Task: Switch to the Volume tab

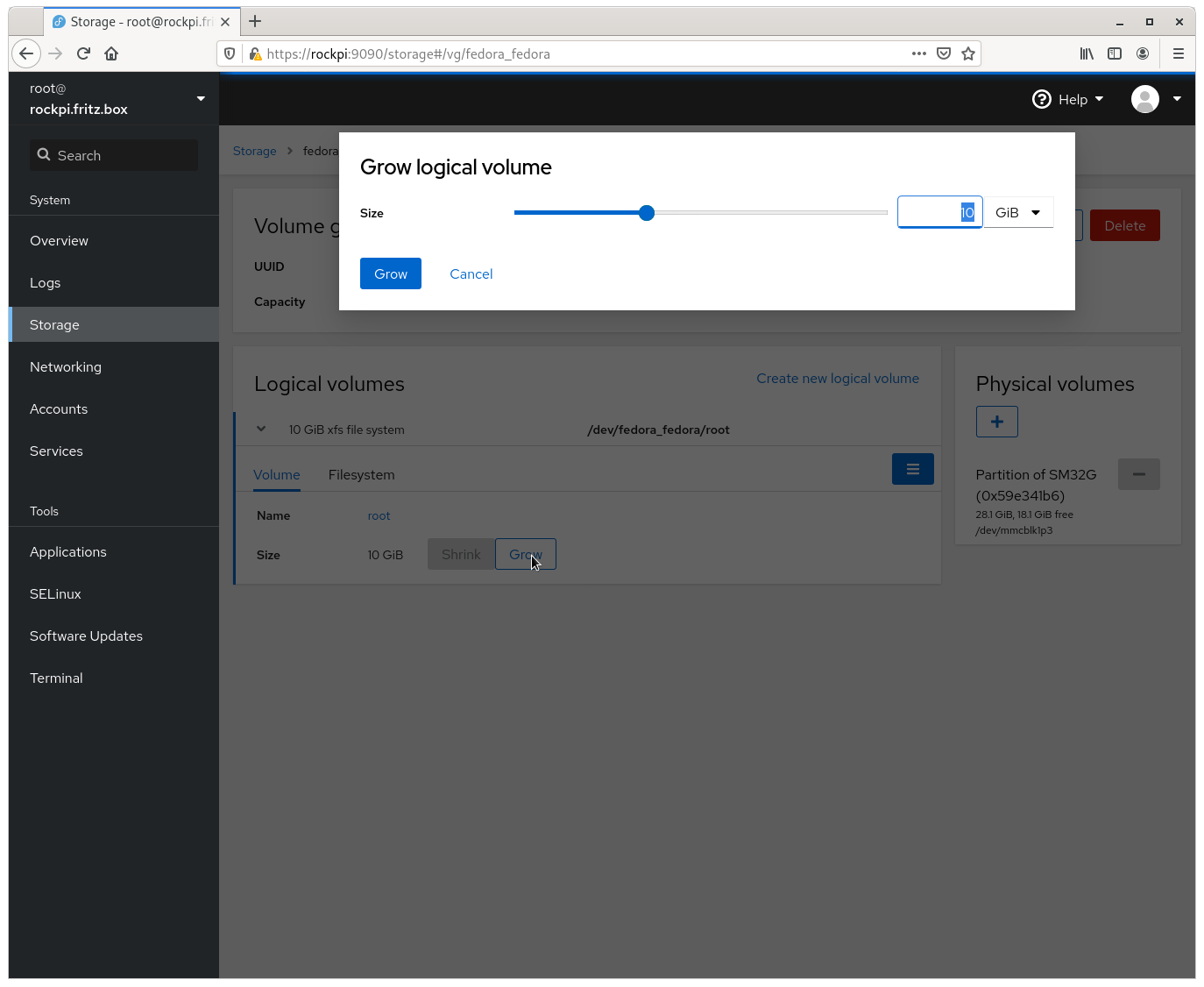Action: click(277, 474)
